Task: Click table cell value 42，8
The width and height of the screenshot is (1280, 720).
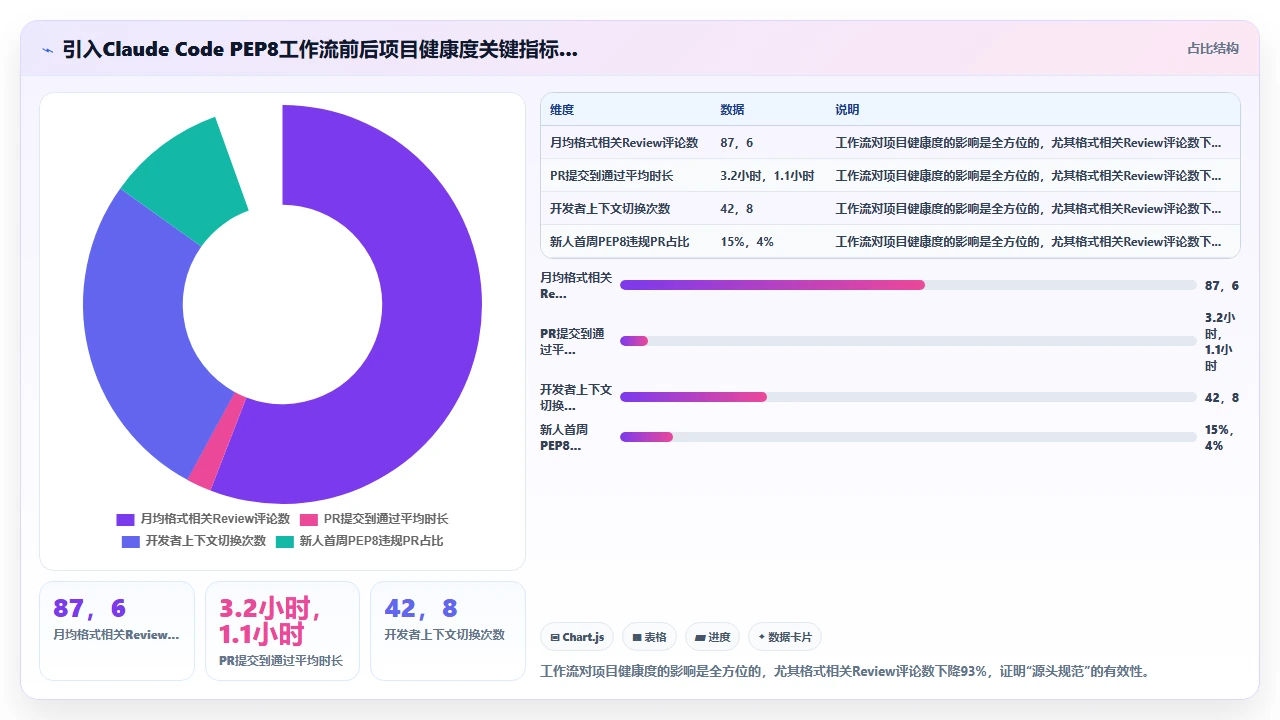Action: [736, 209]
